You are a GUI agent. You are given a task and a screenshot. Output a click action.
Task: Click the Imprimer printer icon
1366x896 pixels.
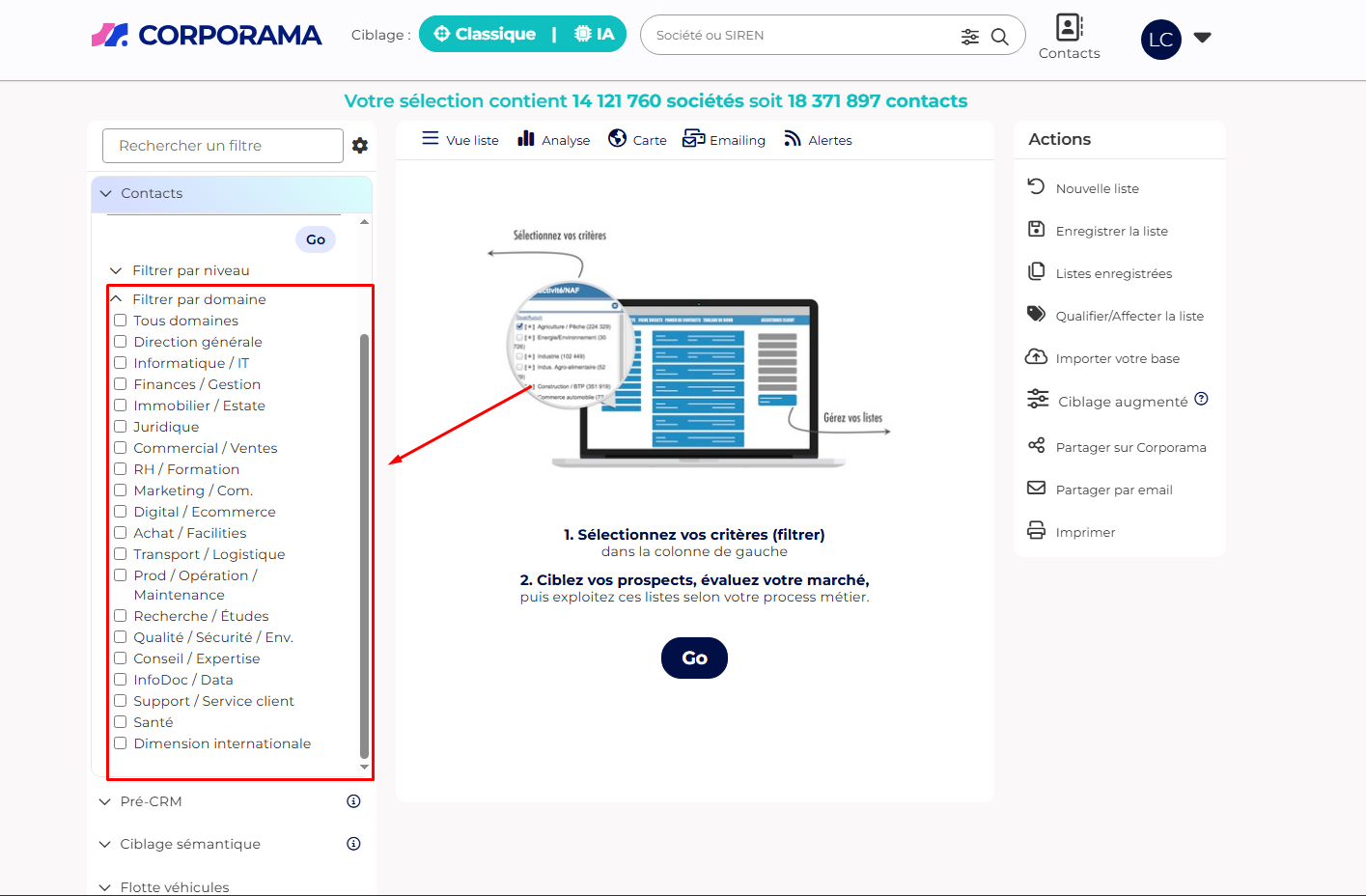[1036, 531]
